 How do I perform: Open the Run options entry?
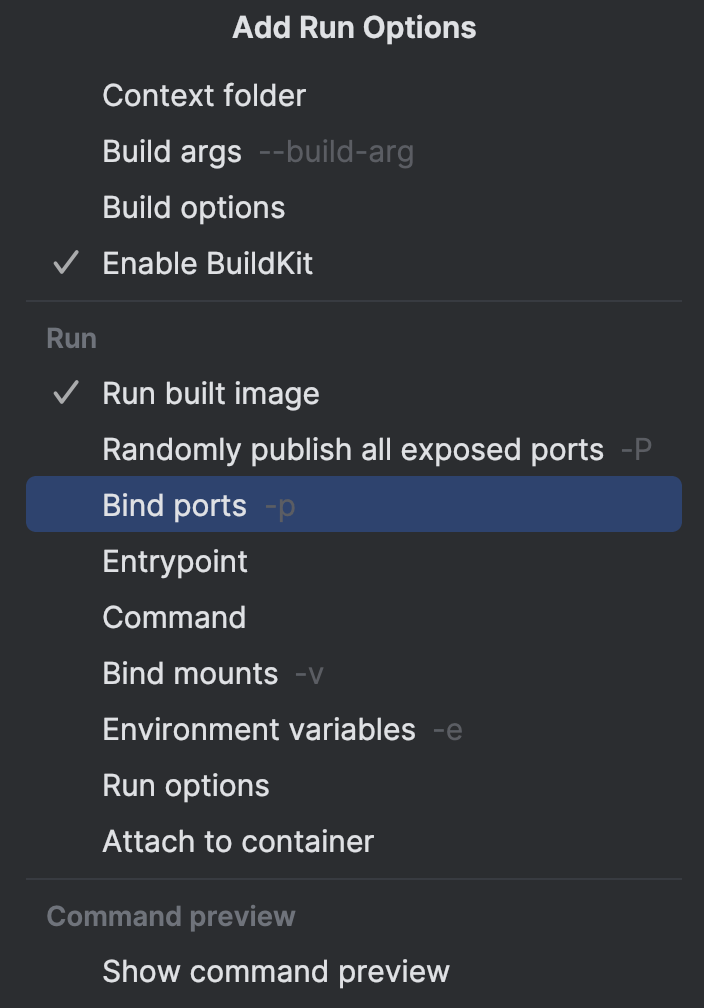186,786
